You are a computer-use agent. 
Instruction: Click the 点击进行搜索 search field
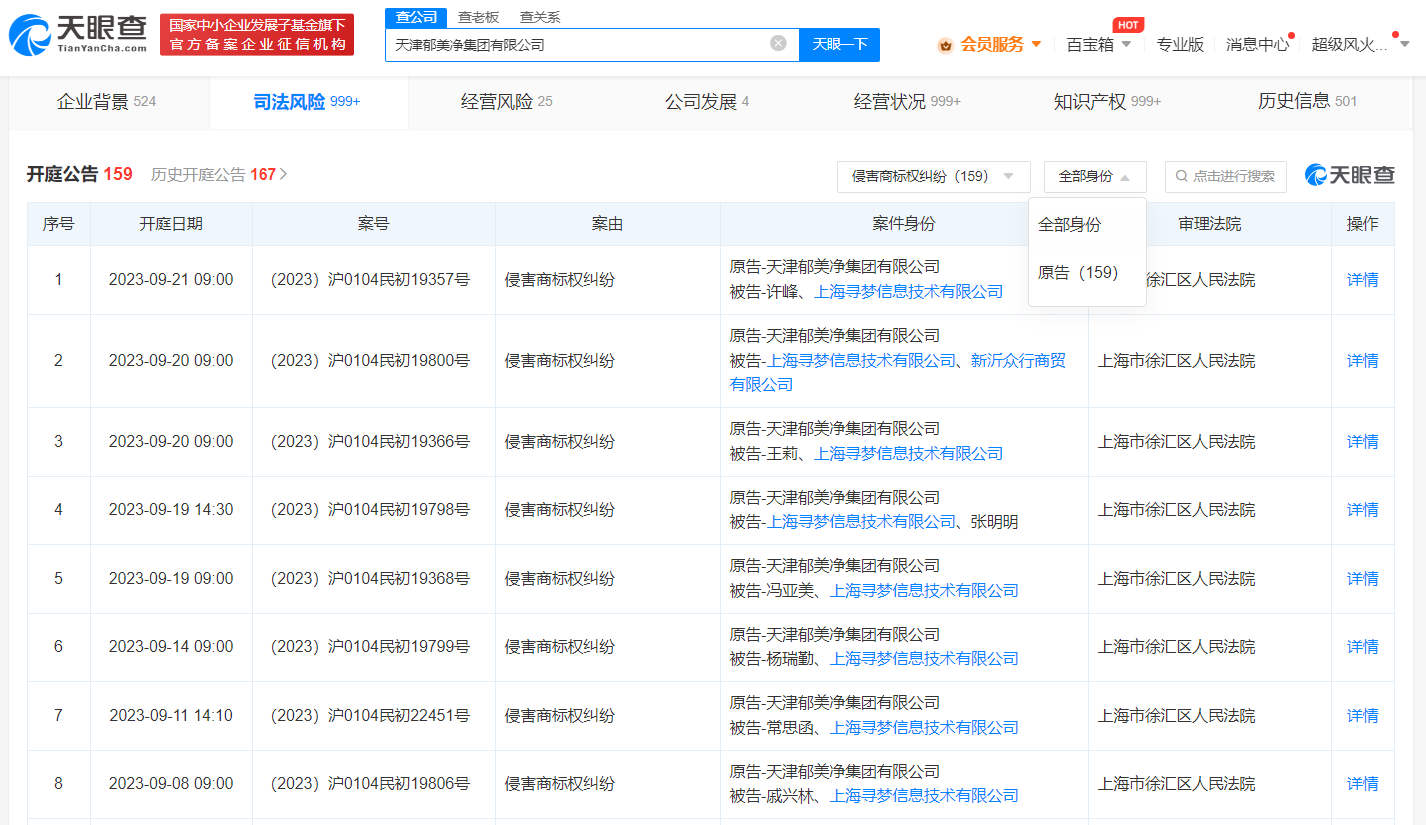coord(1226,176)
